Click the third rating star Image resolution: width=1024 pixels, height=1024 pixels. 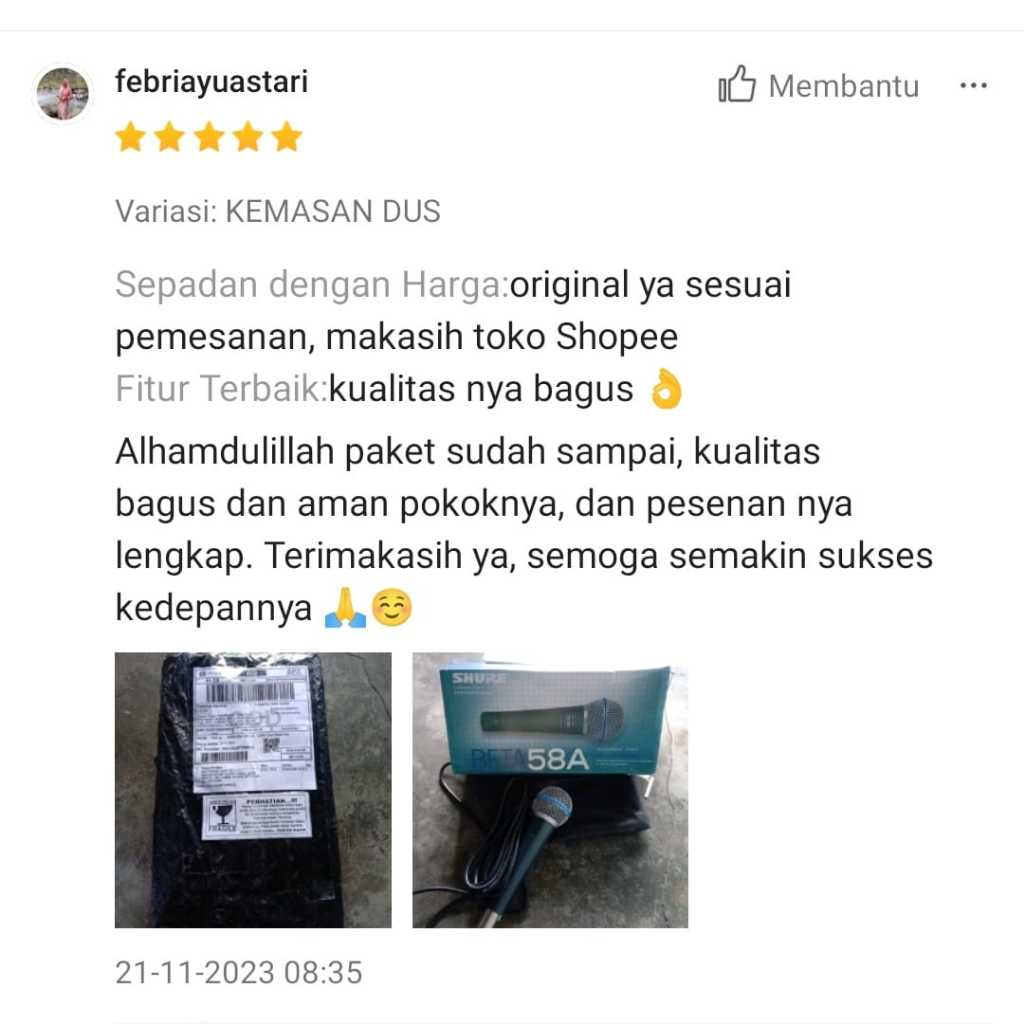click(209, 137)
